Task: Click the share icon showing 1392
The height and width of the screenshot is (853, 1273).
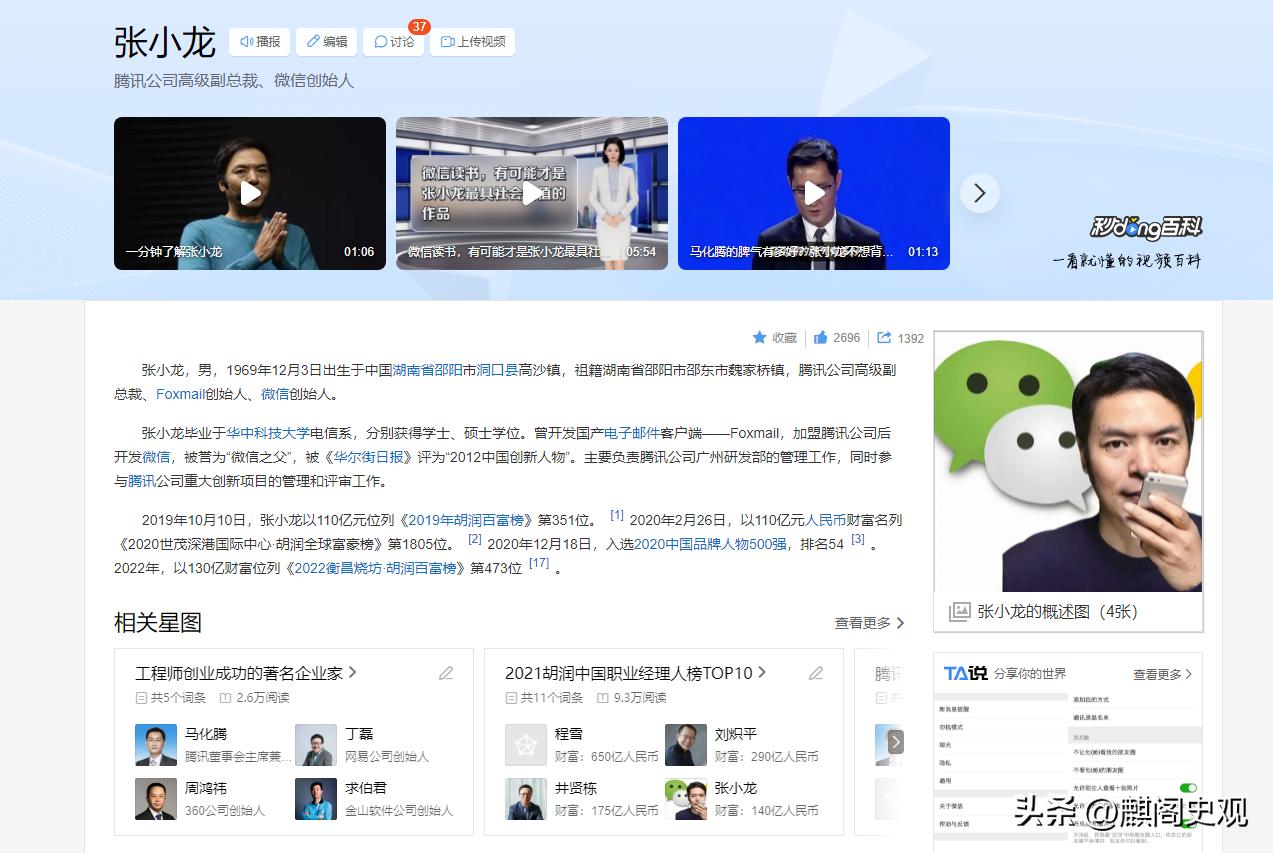Action: point(884,337)
